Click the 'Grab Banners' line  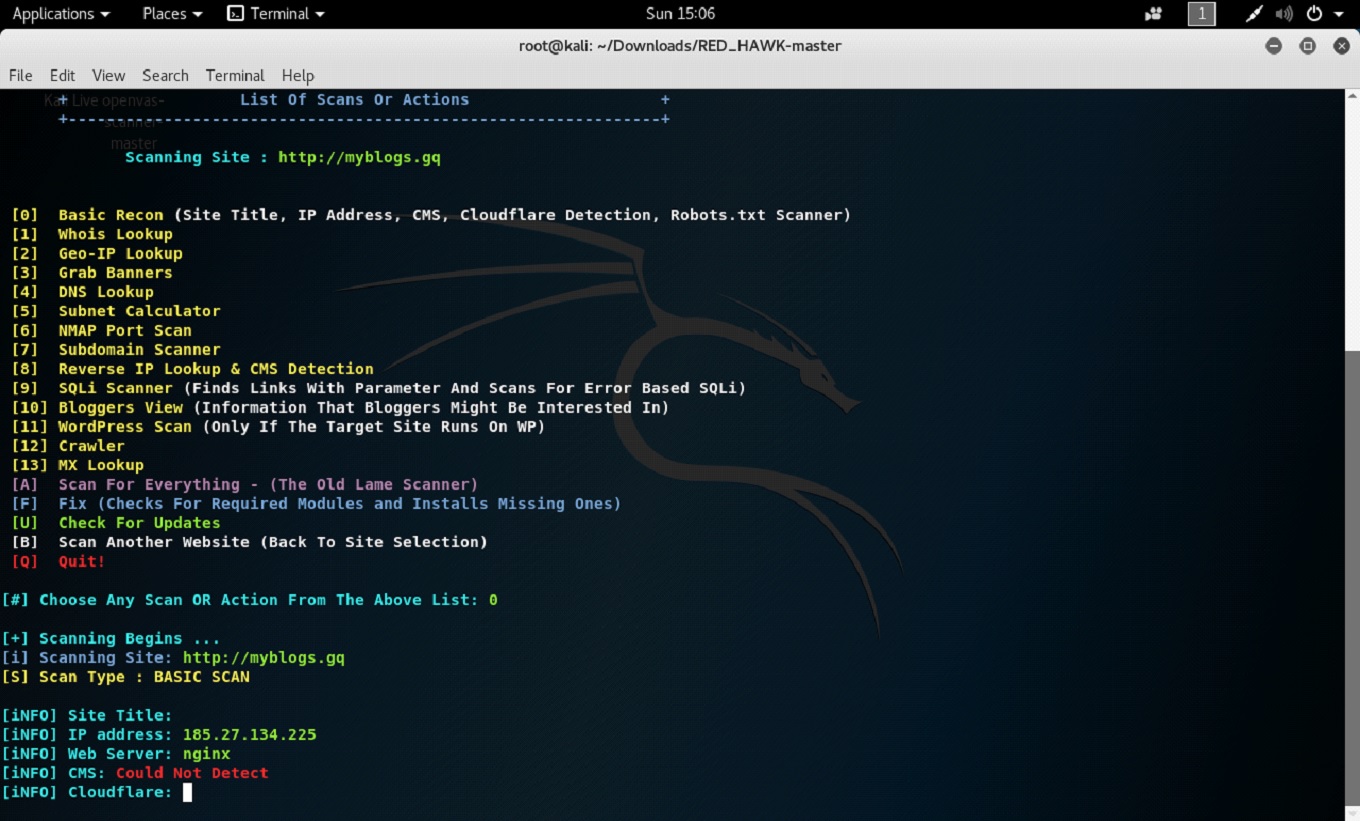92,272
